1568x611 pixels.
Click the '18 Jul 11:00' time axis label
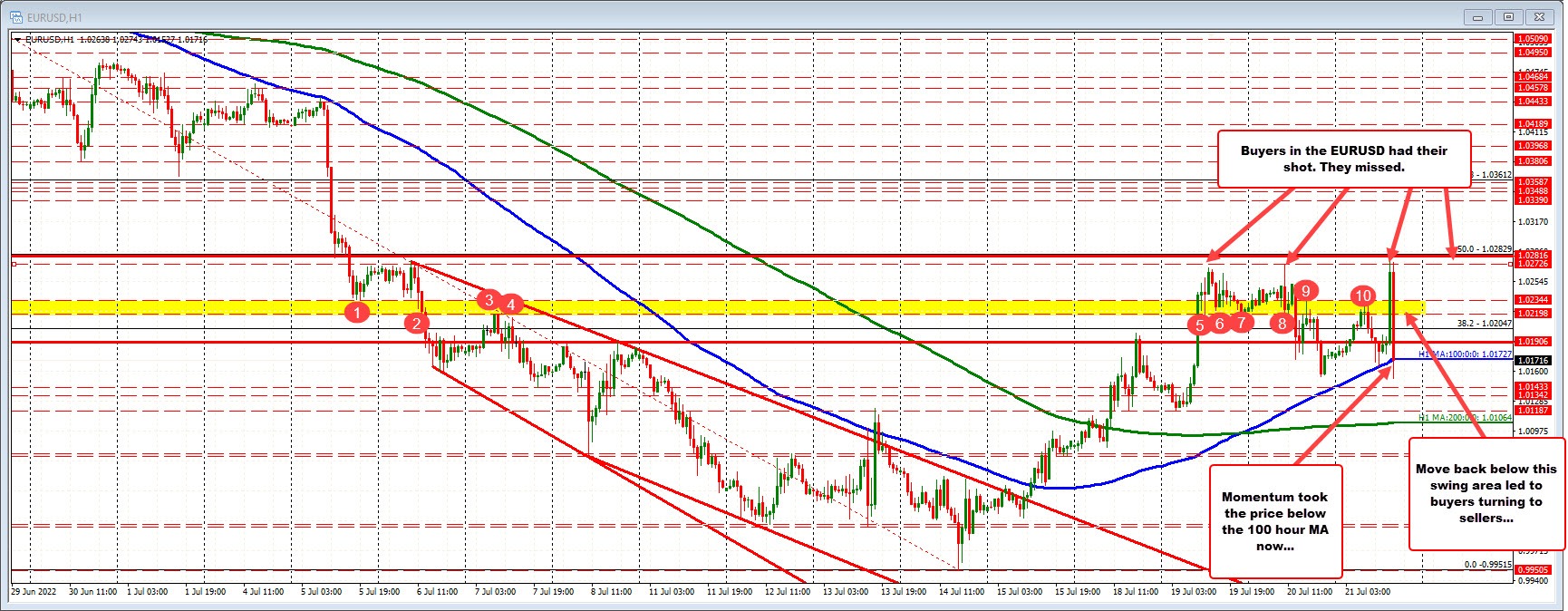point(1134,591)
